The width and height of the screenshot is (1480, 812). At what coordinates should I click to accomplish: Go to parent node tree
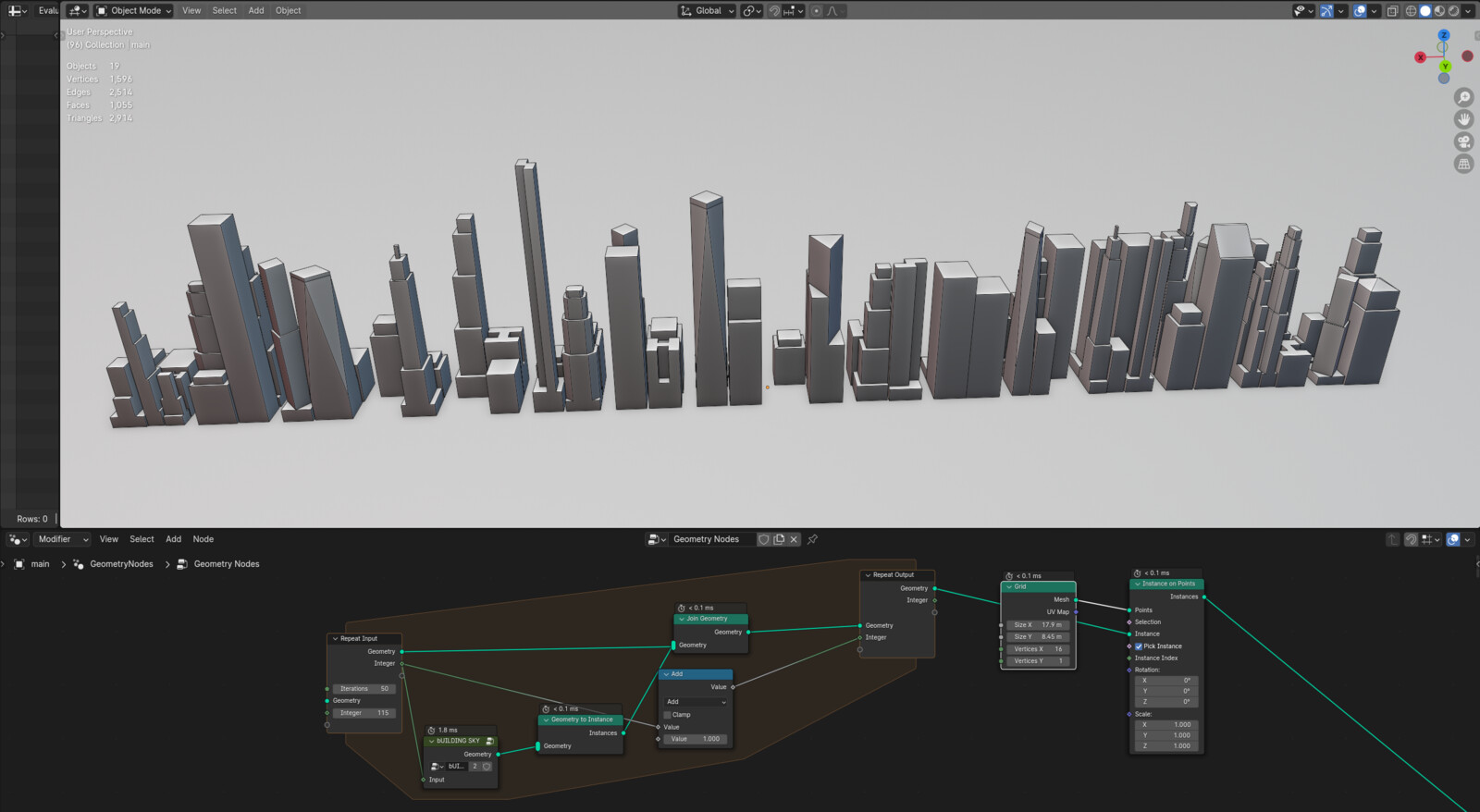click(1392, 539)
